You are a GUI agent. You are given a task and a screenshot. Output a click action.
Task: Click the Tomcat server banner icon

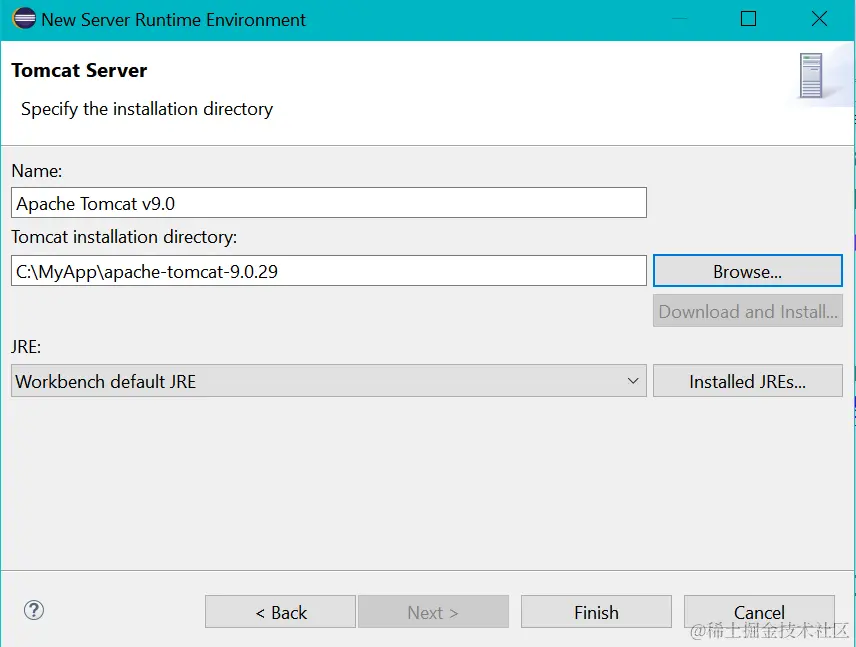coord(811,75)
